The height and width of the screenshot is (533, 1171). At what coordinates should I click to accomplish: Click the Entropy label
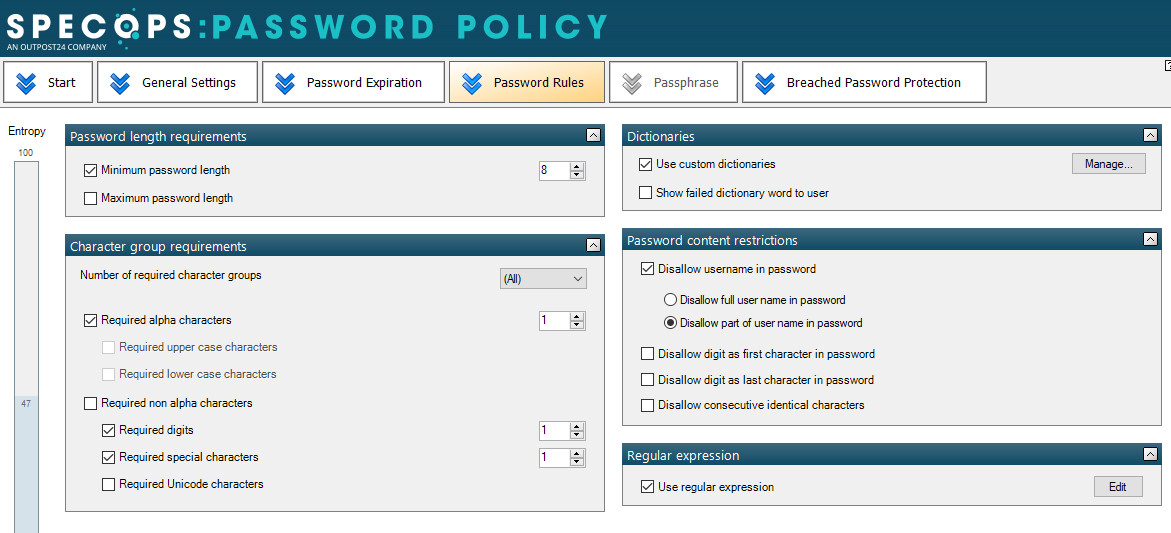pos(27,131)
